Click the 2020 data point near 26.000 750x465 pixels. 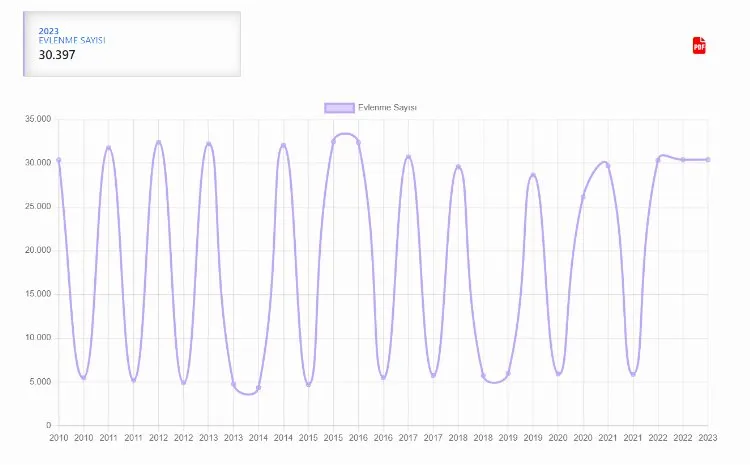point(583,196)
